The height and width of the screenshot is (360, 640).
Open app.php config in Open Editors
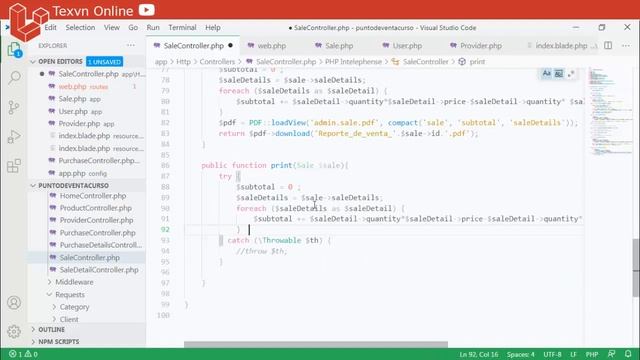[x=87, y=173]
